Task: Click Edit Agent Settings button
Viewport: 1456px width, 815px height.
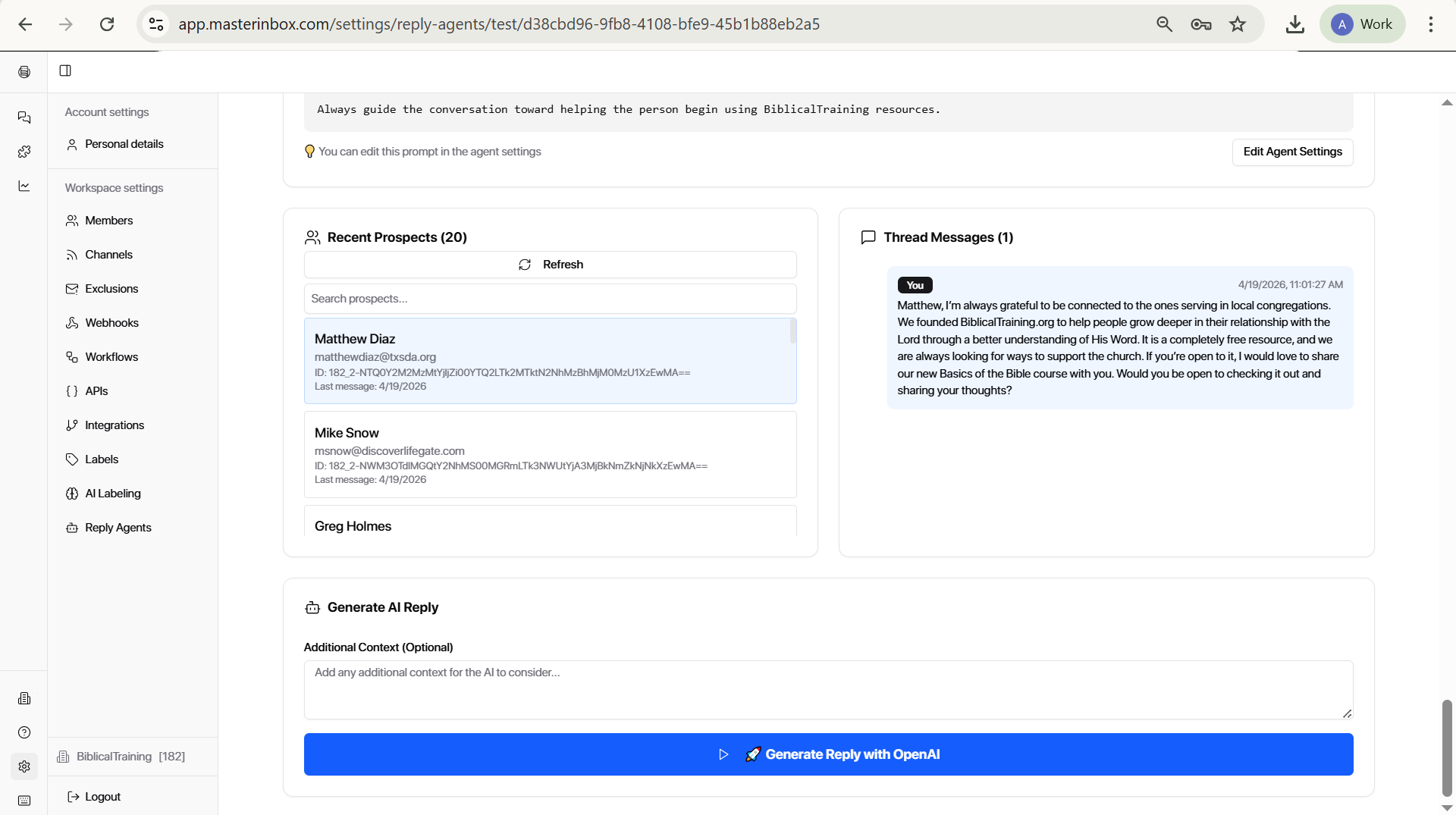Action: point(1292,152)
